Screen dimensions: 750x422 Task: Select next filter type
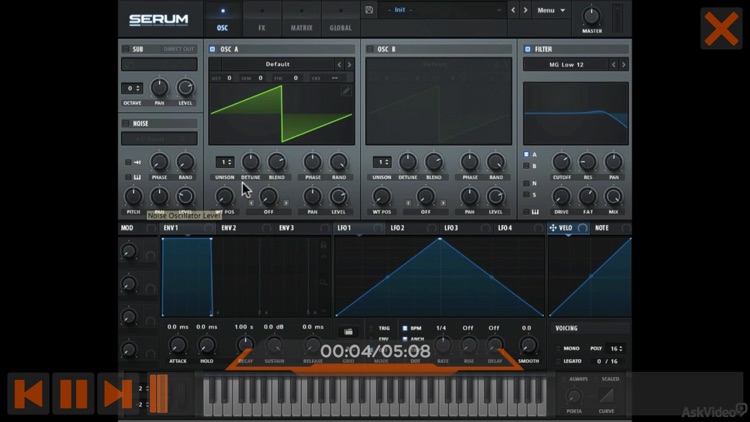[624, 65]
